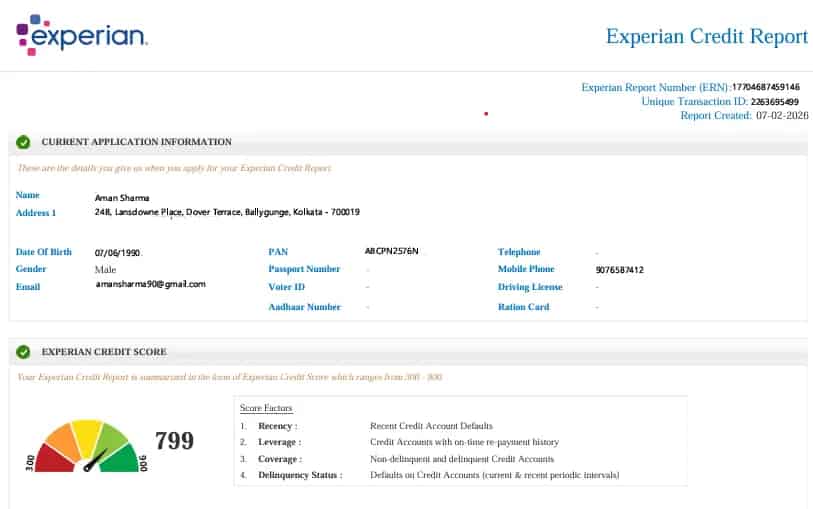
Task: Click the 799 credit score number
Action: [174, 441]
